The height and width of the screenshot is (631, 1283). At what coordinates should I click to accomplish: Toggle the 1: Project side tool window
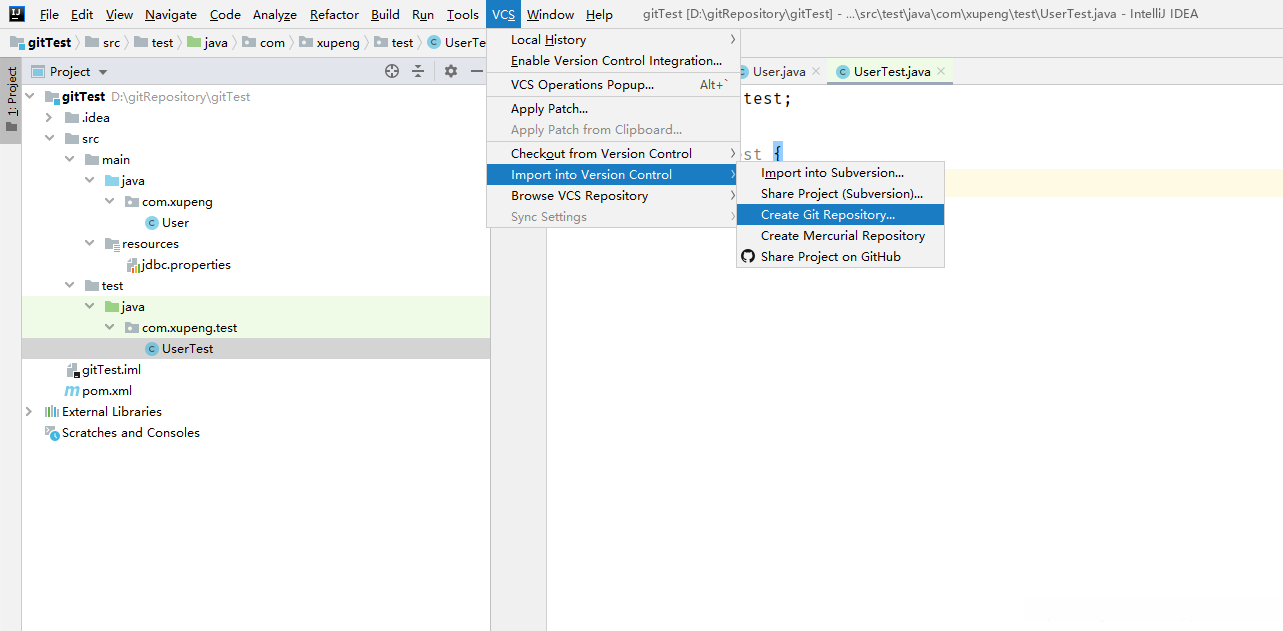click(11, 101)
